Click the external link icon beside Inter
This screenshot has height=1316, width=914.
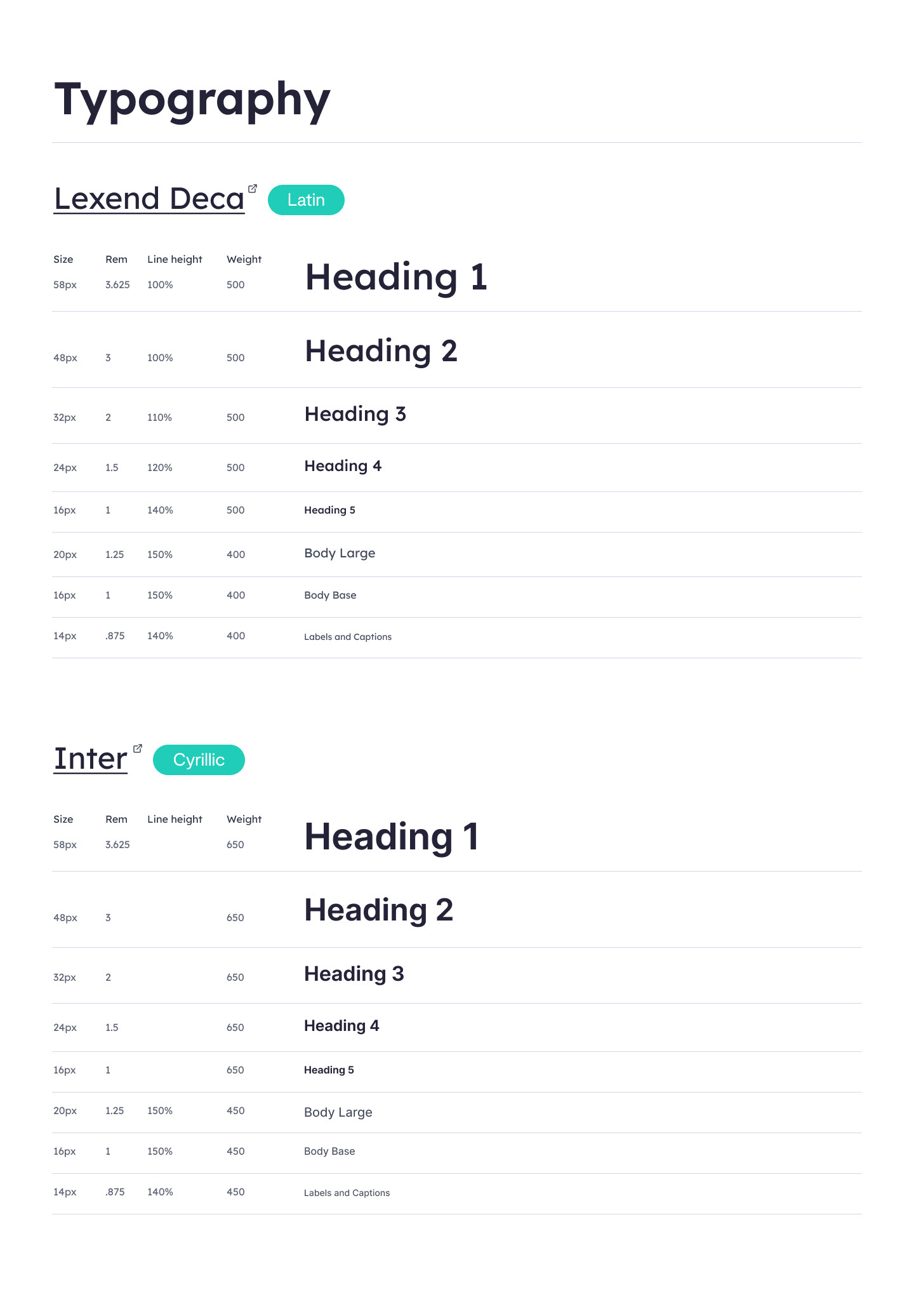[x=138, y=748]
